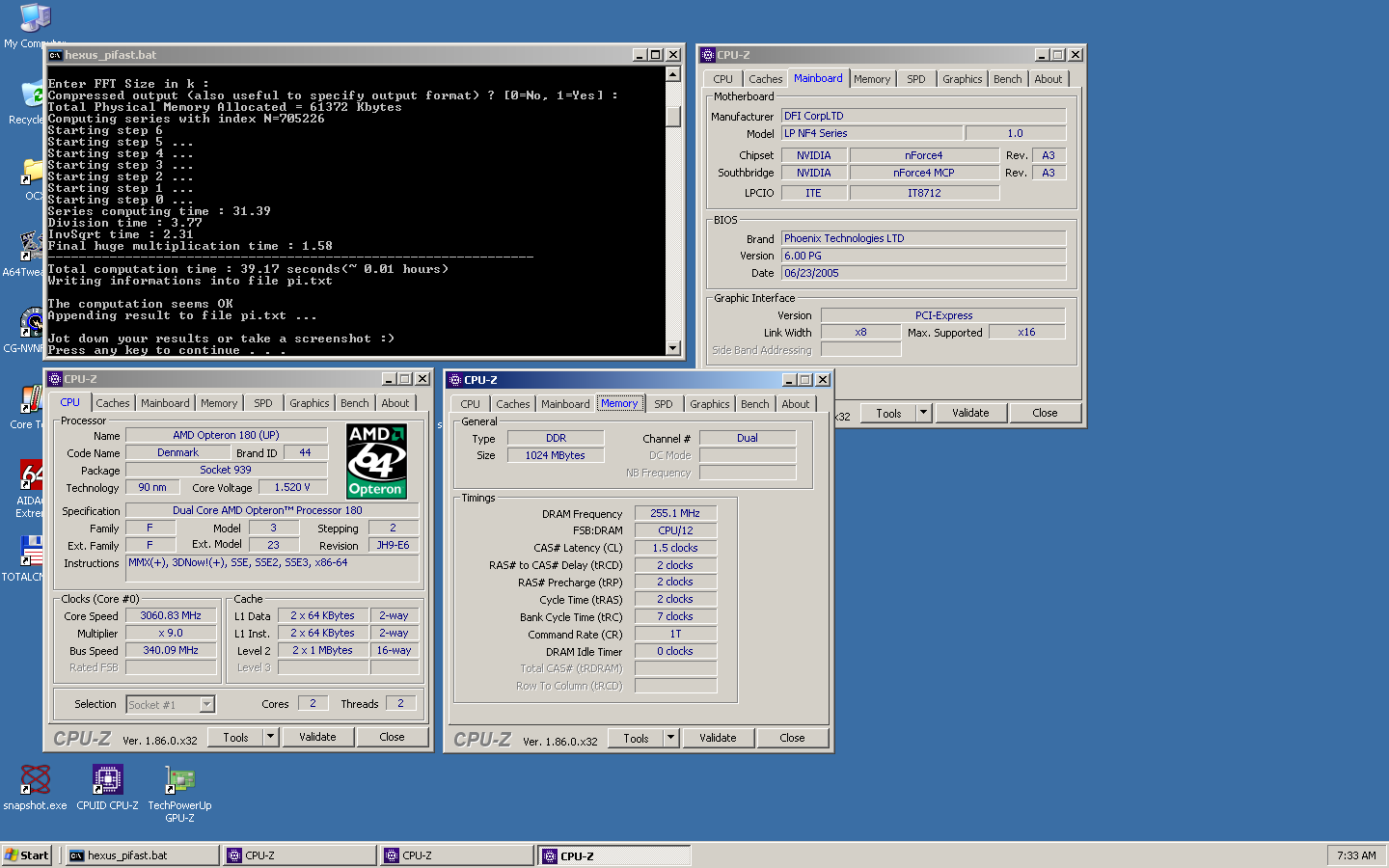1389x868 pixels.
Task: Click the Core Voltage value 1.520 V
Action: tap(293, 487)
